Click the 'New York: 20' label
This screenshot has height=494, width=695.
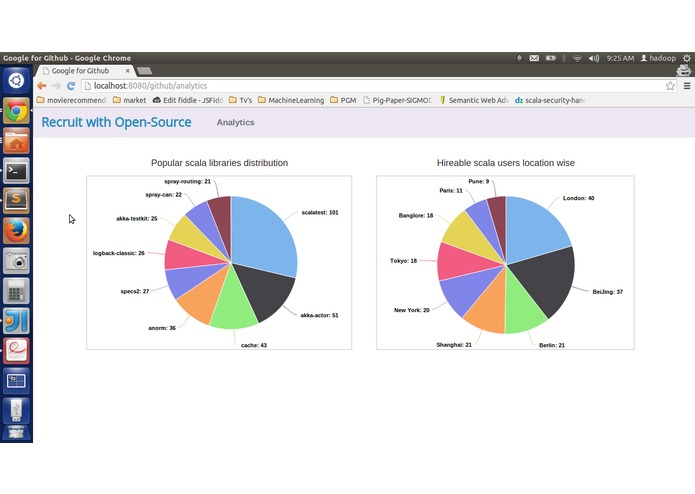(x=412, y=310)
